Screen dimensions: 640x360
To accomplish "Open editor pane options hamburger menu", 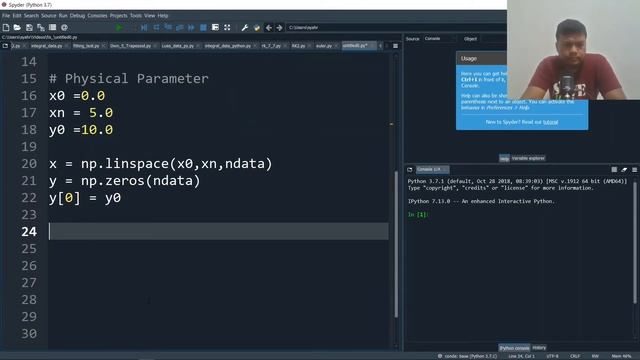I will click(395, 46).
